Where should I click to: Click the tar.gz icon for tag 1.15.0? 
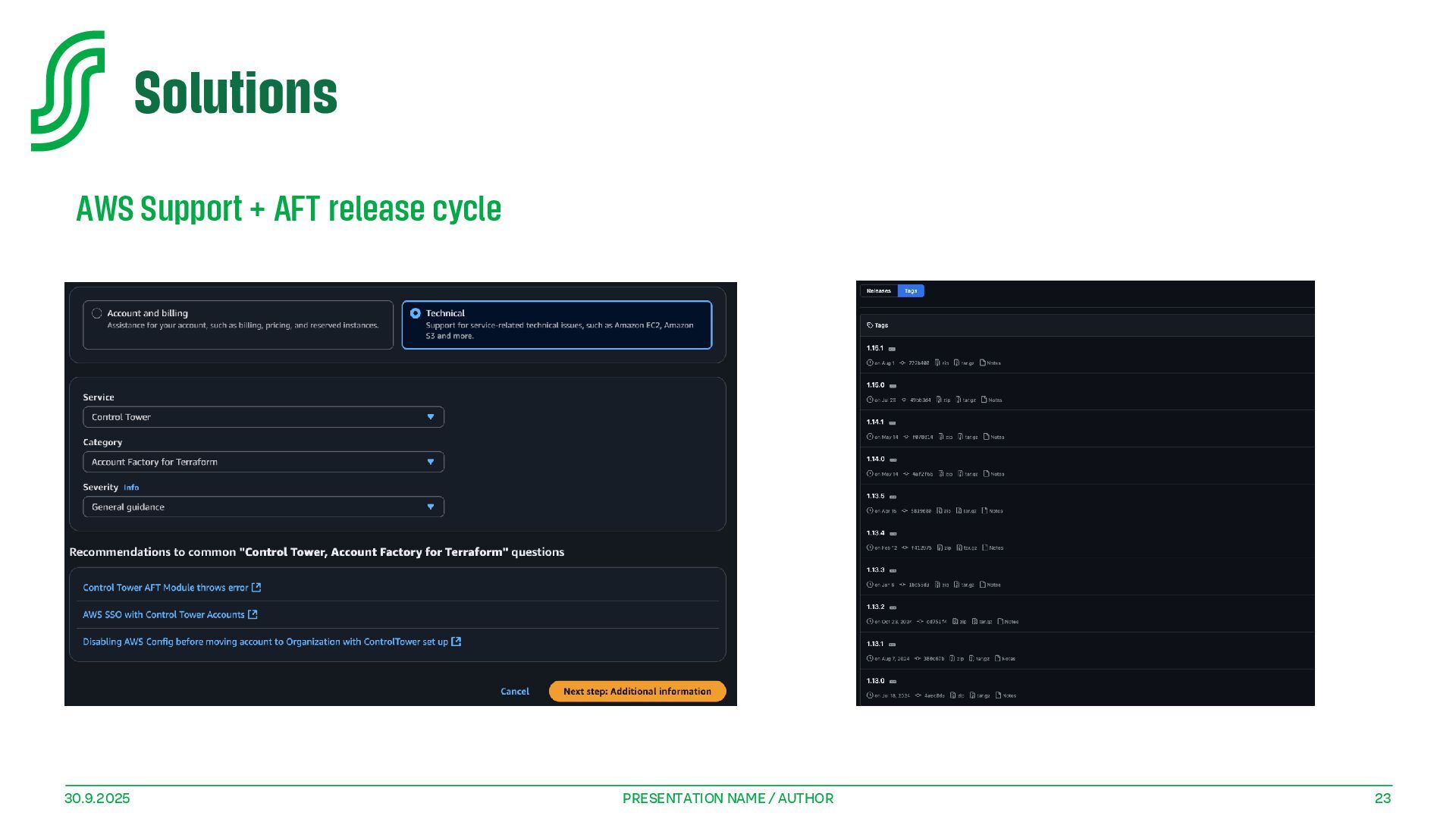[959, 400]
